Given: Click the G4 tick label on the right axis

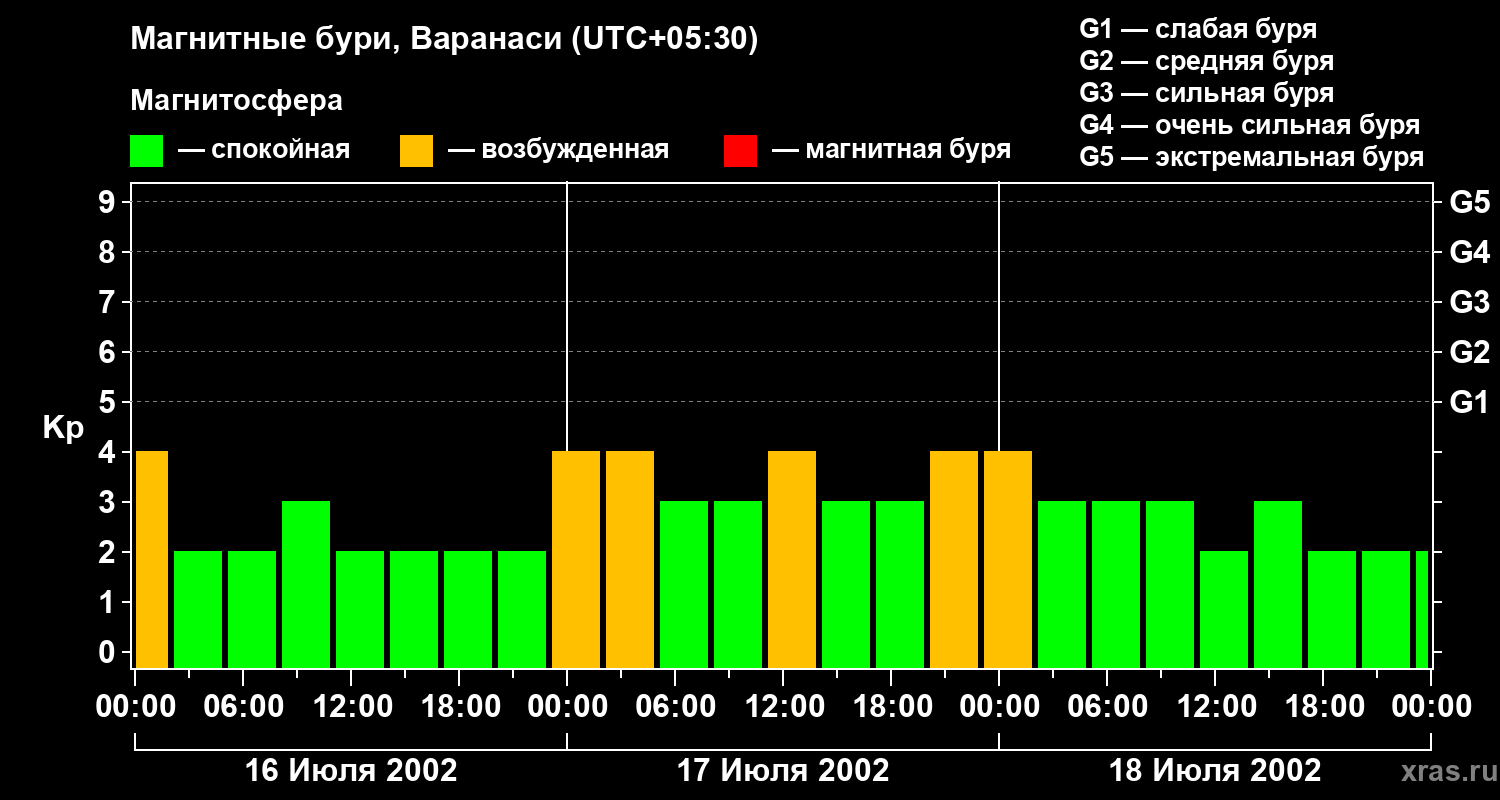Looking at the screenshot, I should 1469,252.
